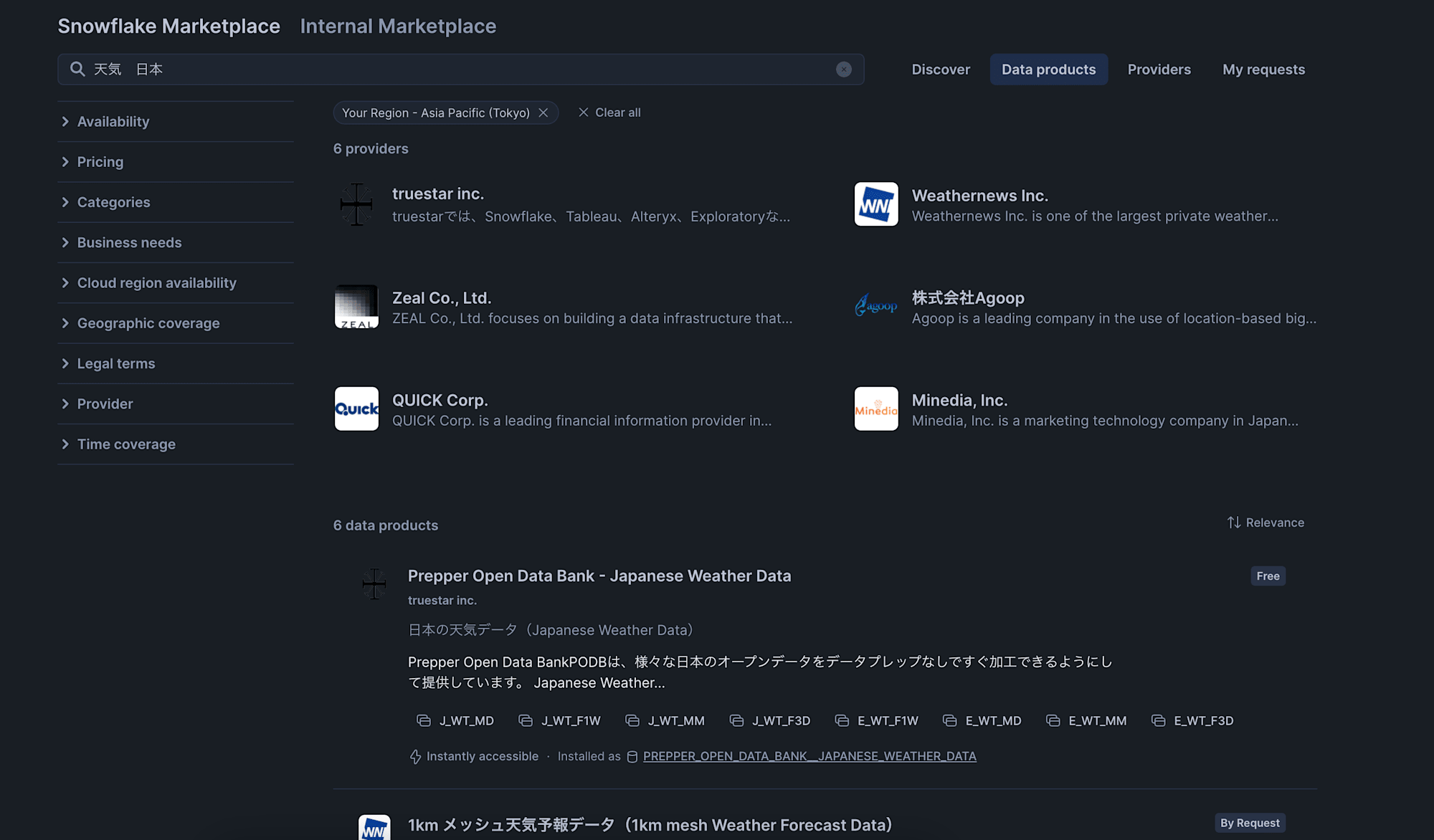Click the J_WT_MD table icon

[x=424, y=720]
